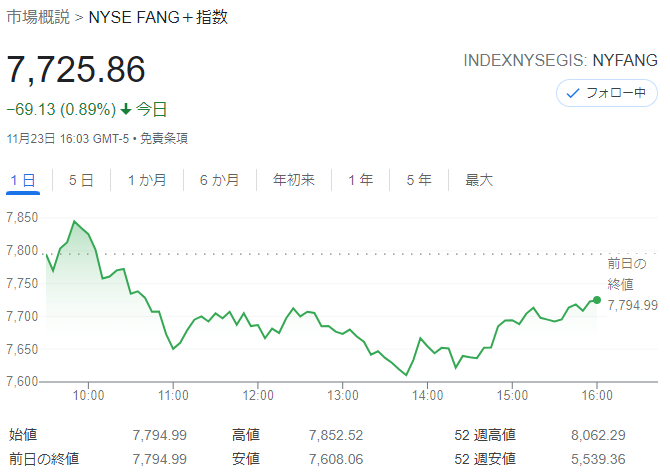Open the 免責条項 disclaimer link
The height and width of the screenshot is (476, 670).
click(164, 138)
